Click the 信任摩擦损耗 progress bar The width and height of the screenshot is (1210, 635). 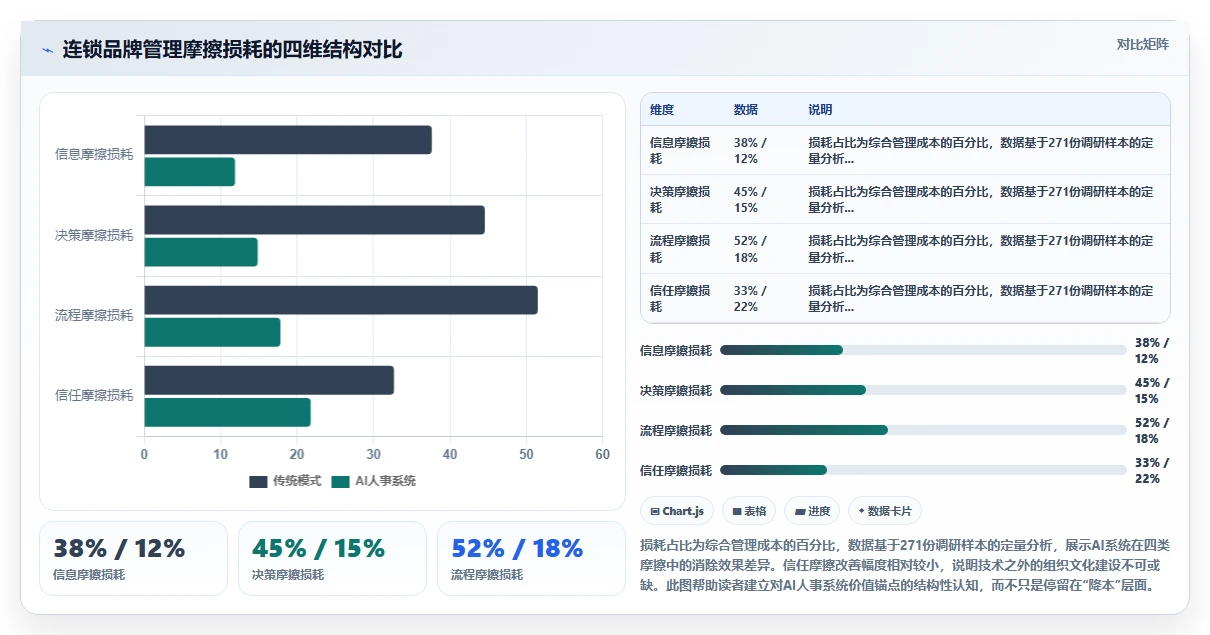click(x=923, y=470)
